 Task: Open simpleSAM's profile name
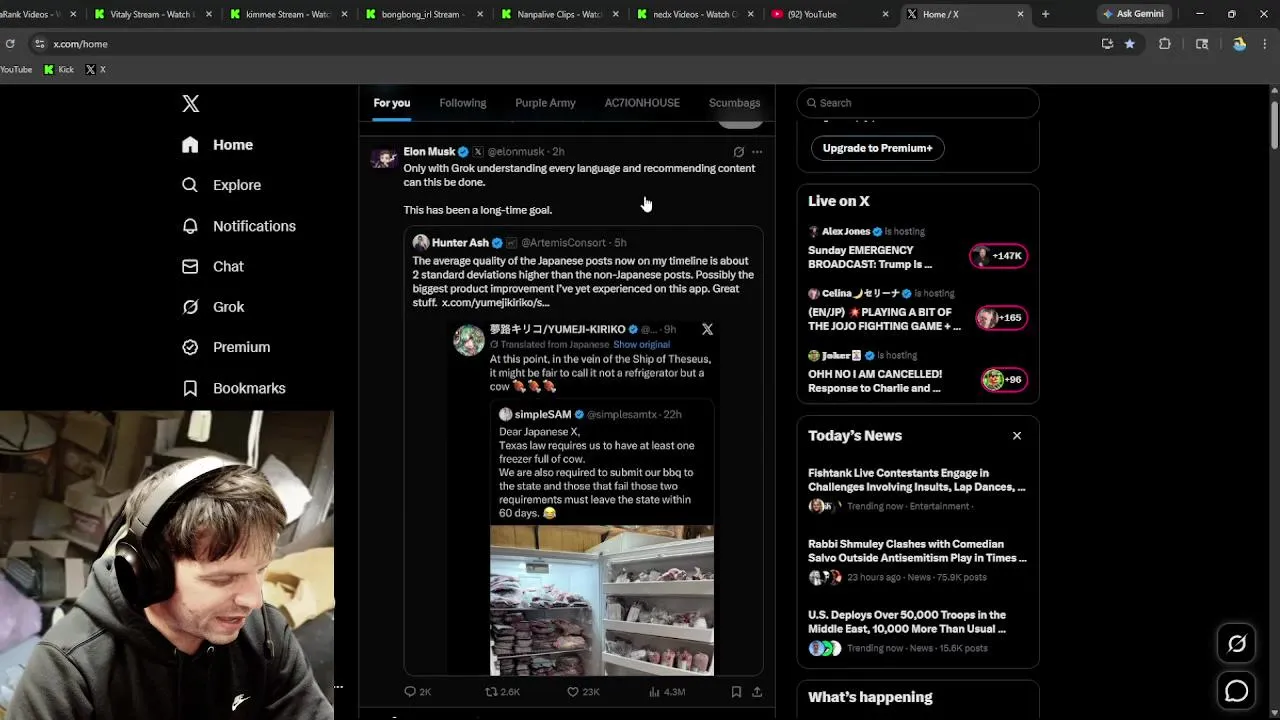pyautogui.click(x=543, y=414)
